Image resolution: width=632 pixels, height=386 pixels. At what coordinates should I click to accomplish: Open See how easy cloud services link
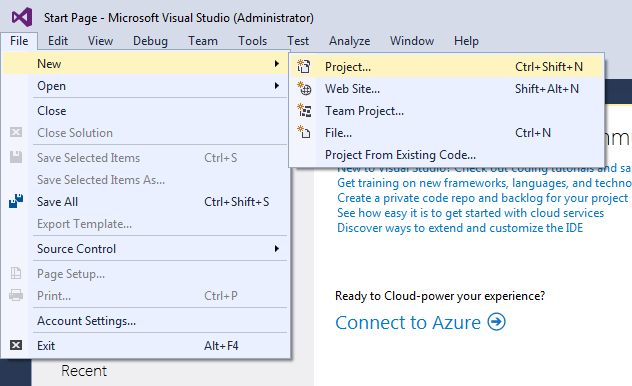tap(470, 213)
